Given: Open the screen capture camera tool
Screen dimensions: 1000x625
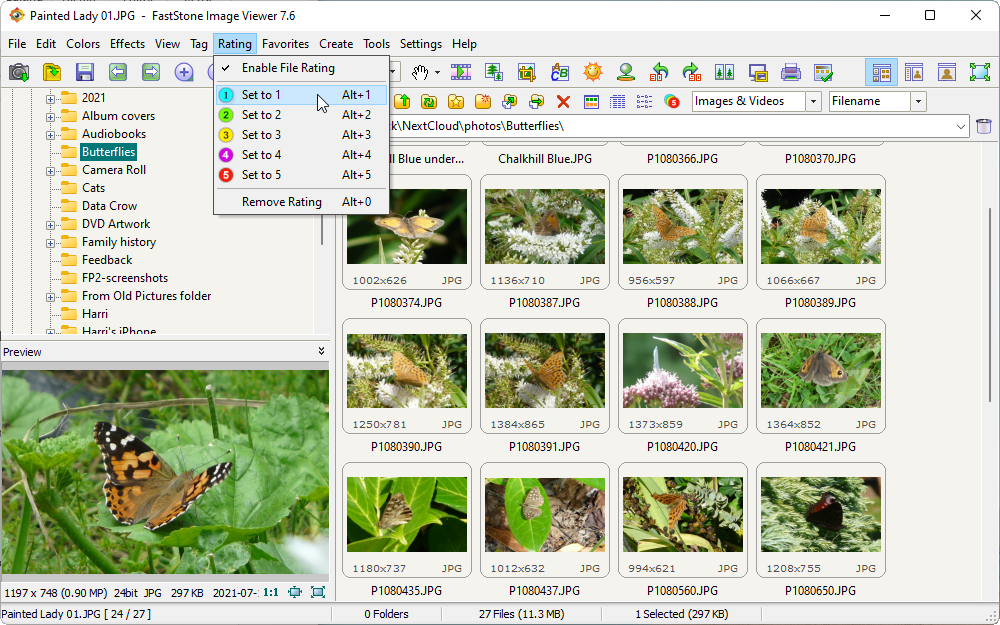Looking at the screenshot, I should tap(17, 72).
